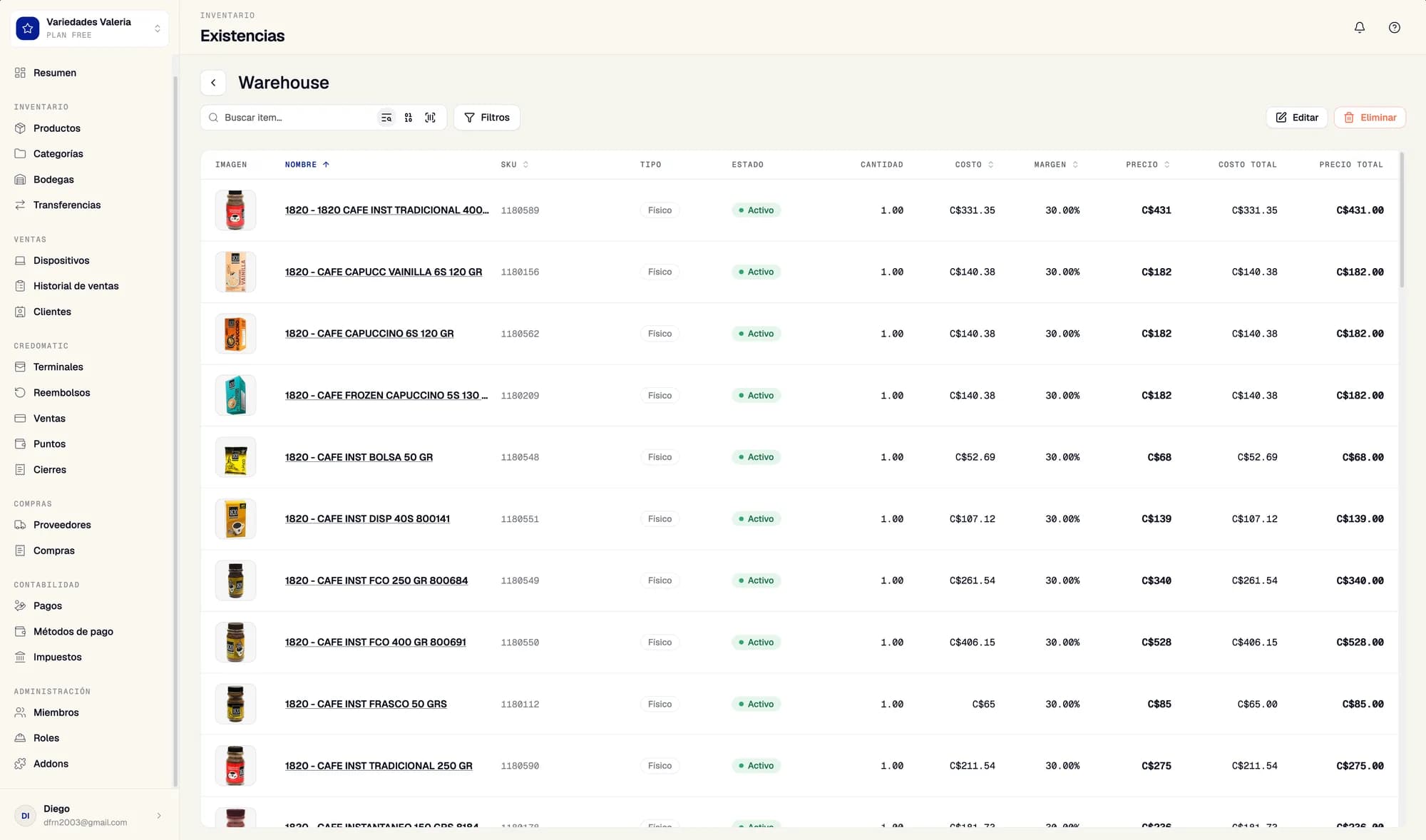Screen dimensions: 1426x840
Task: Open the 1820 - CAFE INST BOLSA 50 GR link
Action: coord(359,457)
